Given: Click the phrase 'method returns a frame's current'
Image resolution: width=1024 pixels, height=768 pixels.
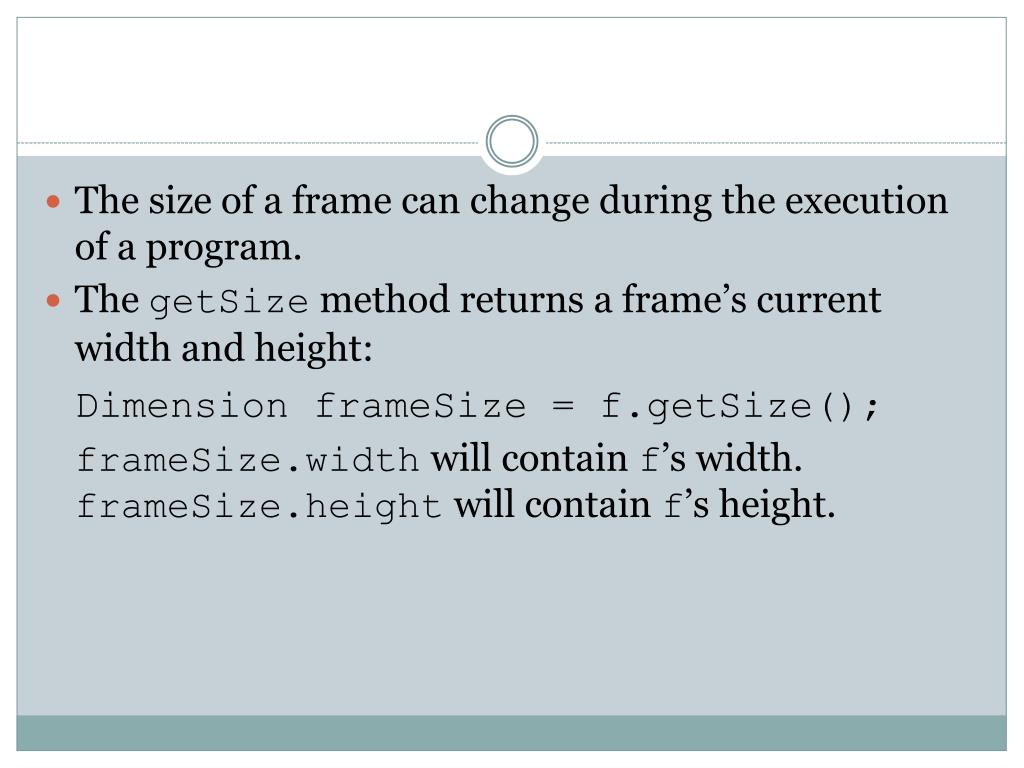Looking at the screenshot, I should coord(600,300).
